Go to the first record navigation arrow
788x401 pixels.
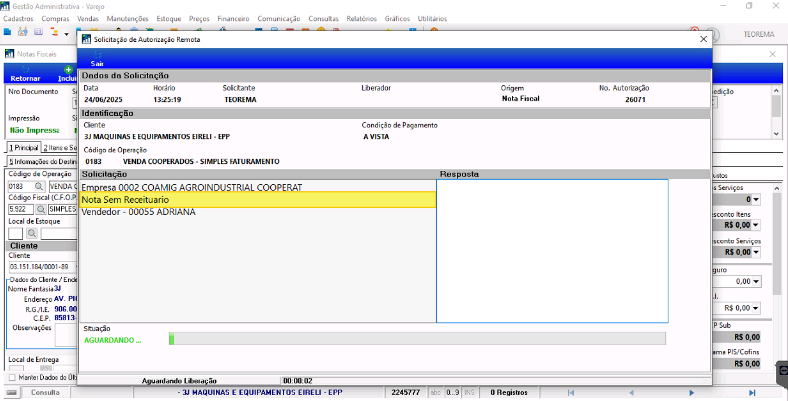(x=571, y=392)
